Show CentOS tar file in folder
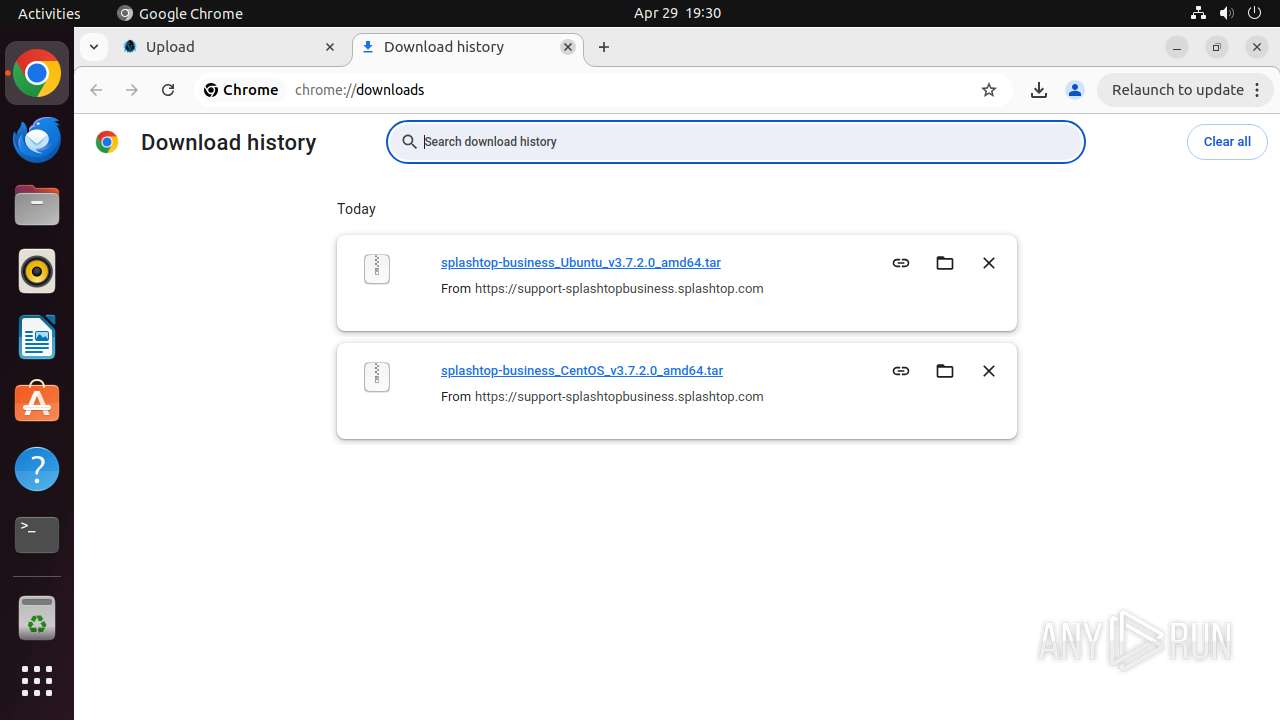1280x720 pixels. pos(945,371)
